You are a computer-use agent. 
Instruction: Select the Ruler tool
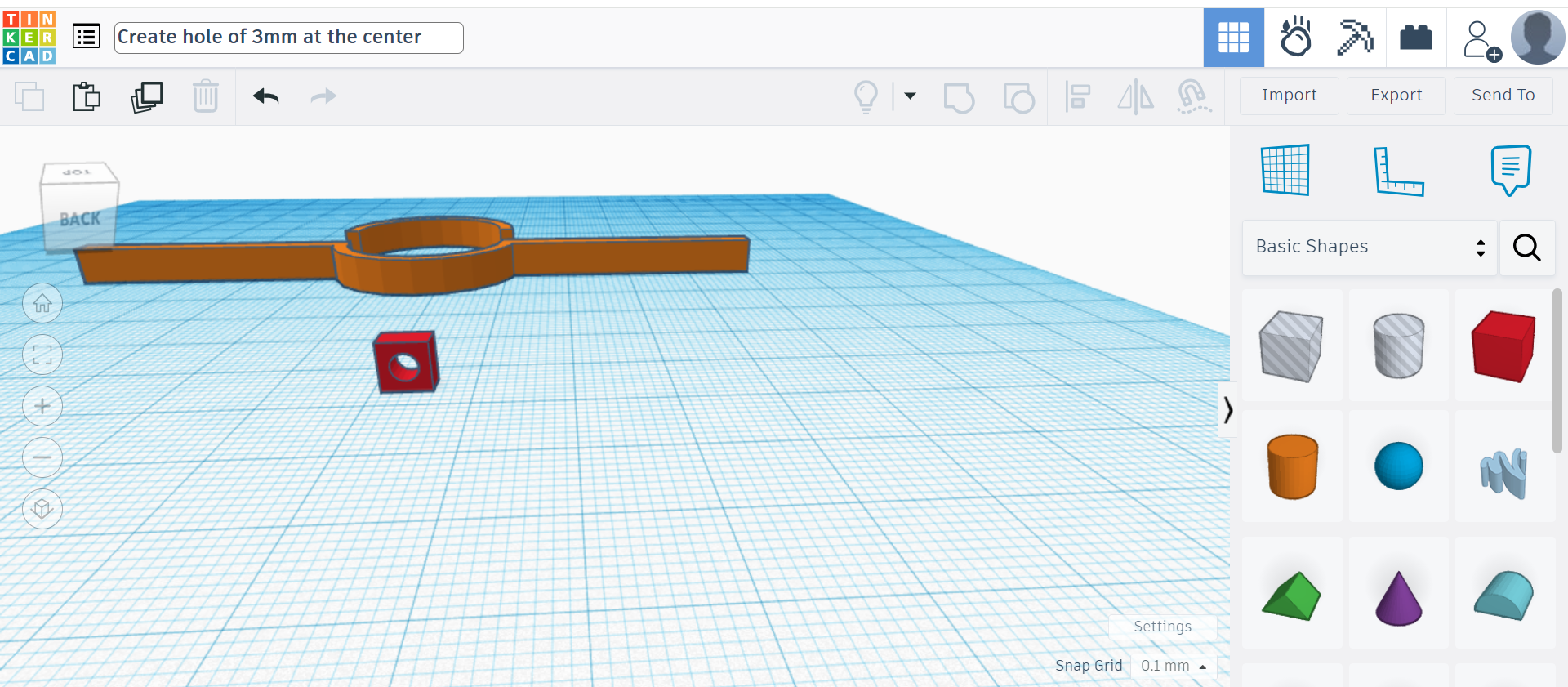pyautogui.click(x=1398, y=171)
